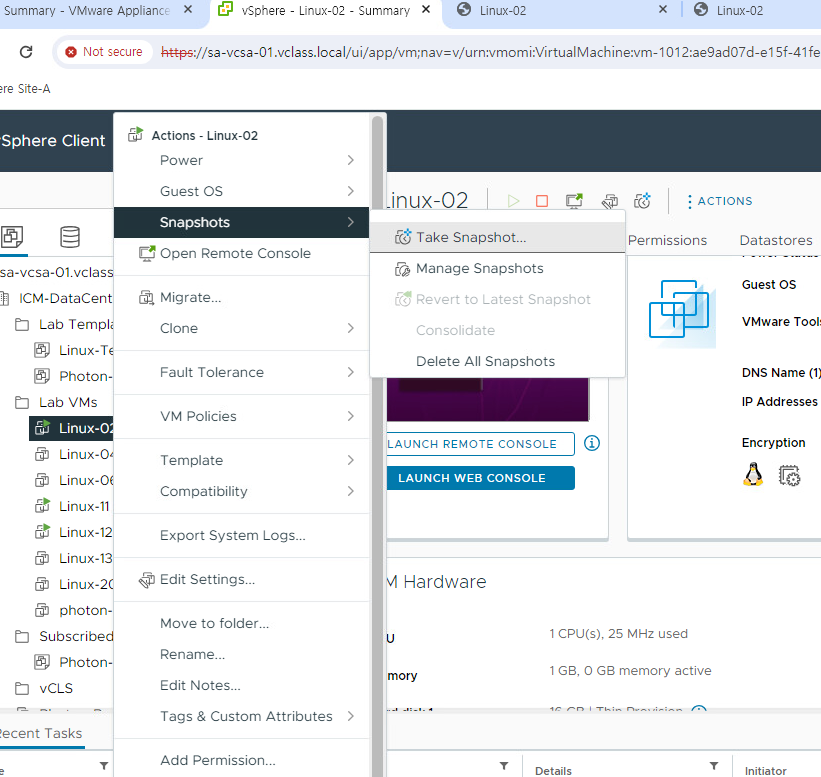This screenshot has height=777, width=821.
Task: Click the green power on icon
Action: tap(513, 201)
